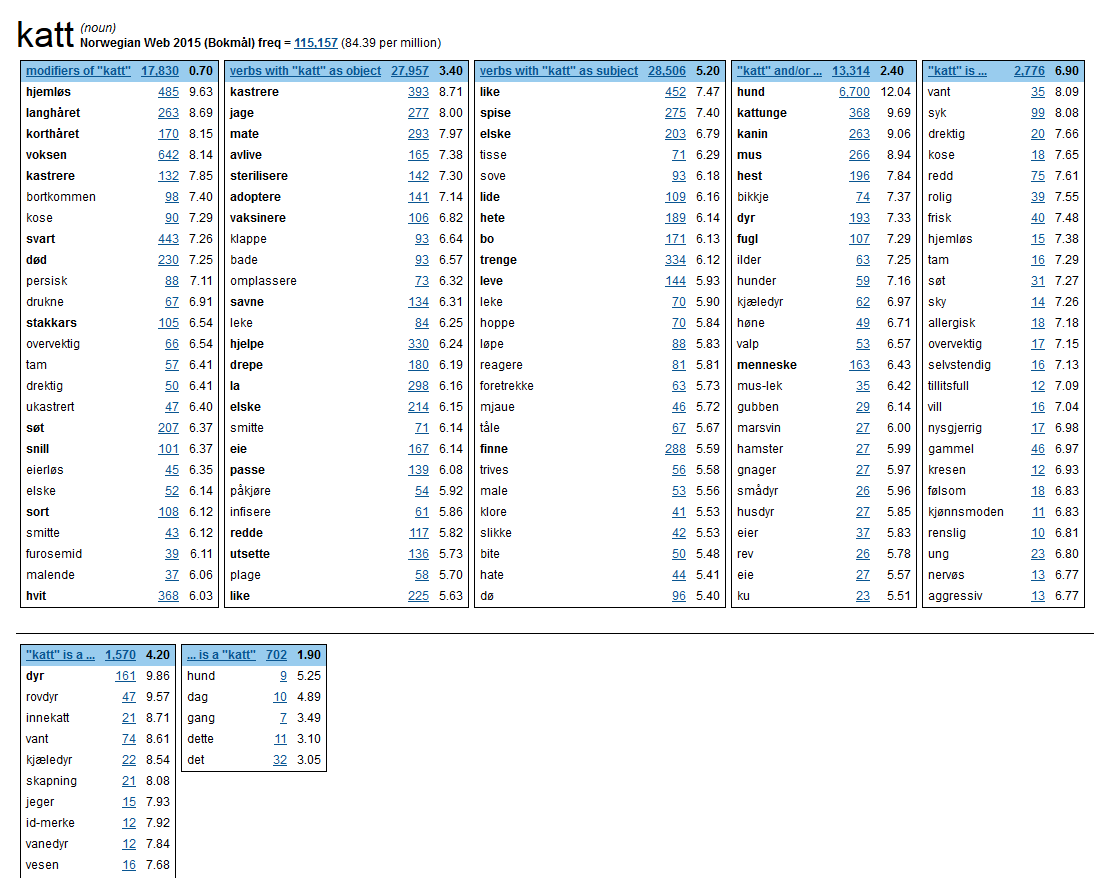Open frequency 193 for dyr in and/or list
Screen dimensions: 1094x878
[x=860, y=218]
